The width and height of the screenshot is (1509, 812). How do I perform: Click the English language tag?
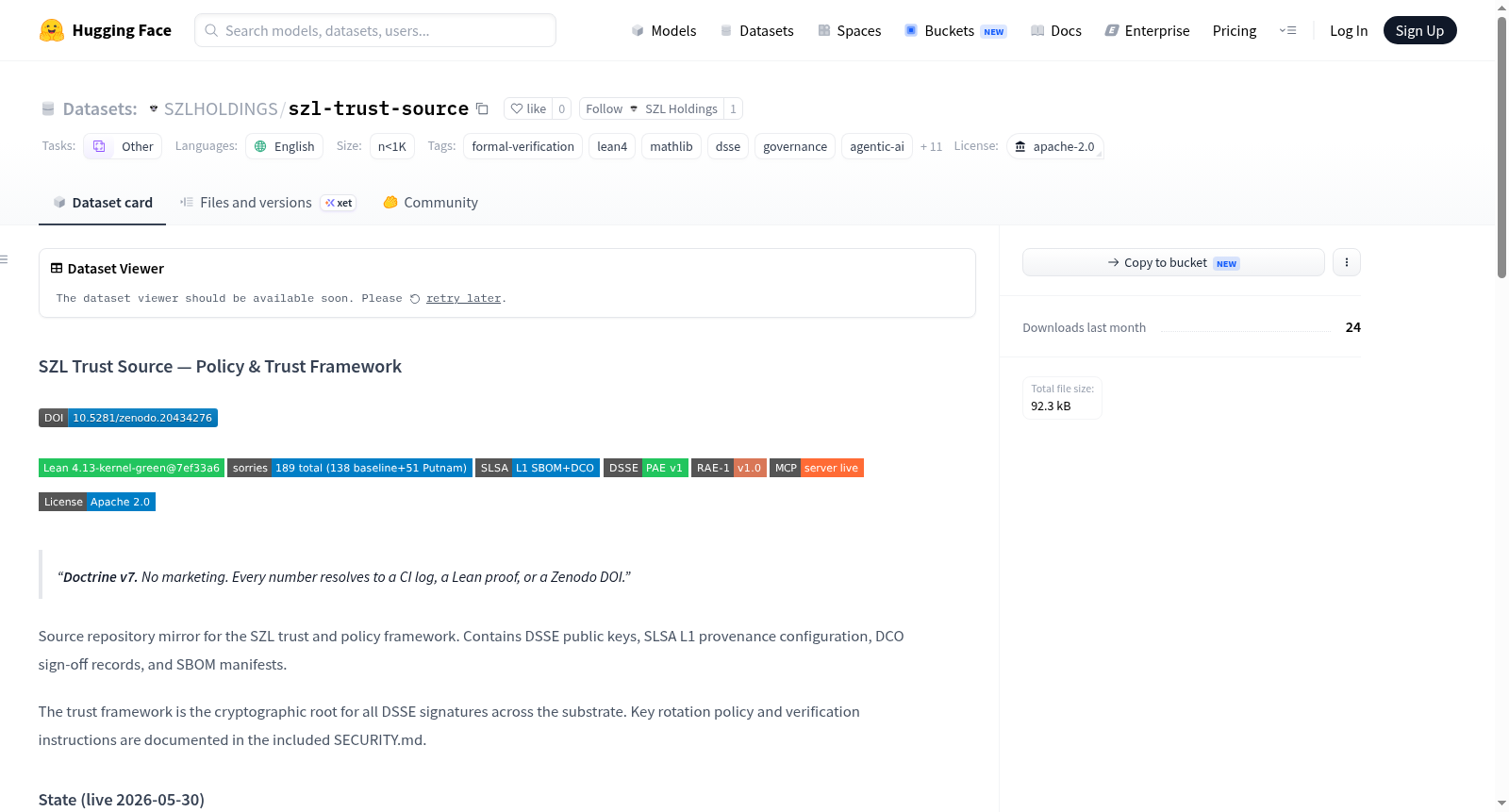pos(285,146)
